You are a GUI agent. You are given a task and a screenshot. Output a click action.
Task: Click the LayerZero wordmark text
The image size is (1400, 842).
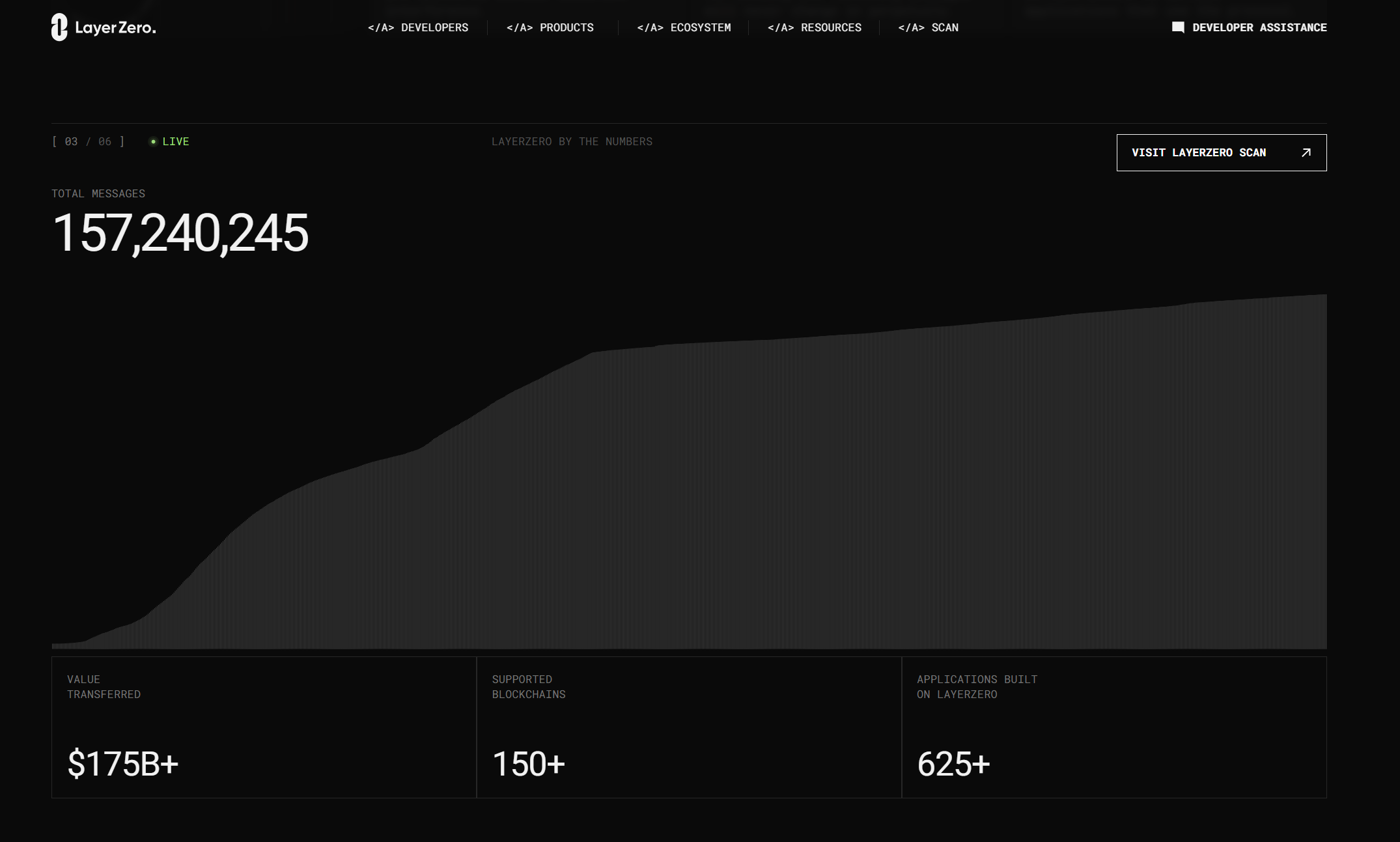pyautogui.click(x=115, y=28)
